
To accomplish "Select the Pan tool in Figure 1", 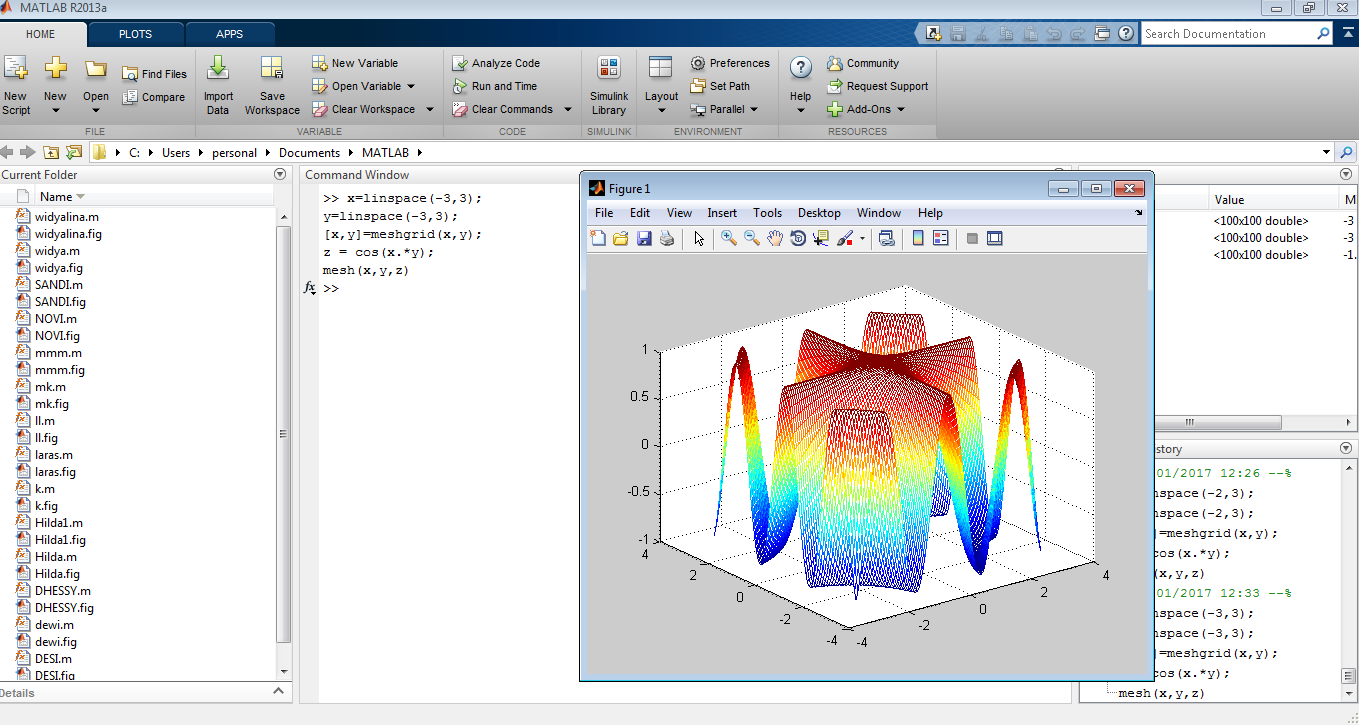I will click(x=775, y=238).
